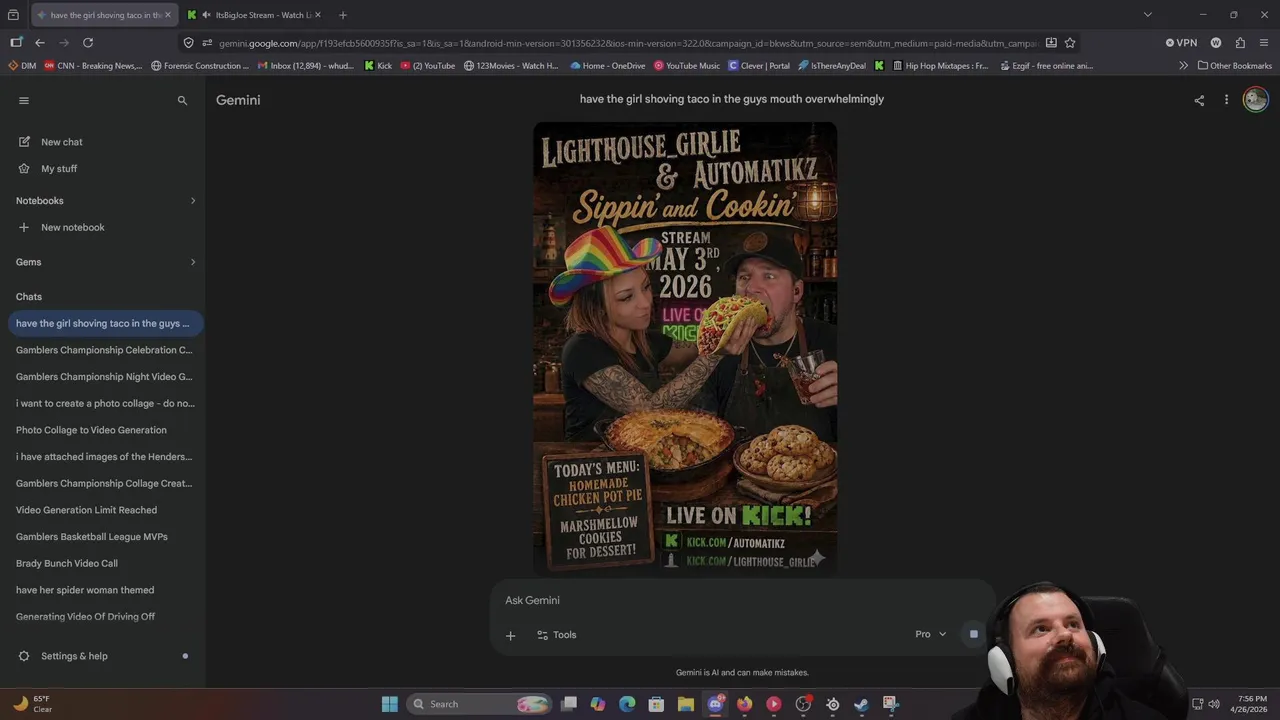
Task: Open Discord from the taskbar
Action: point(715,704)
